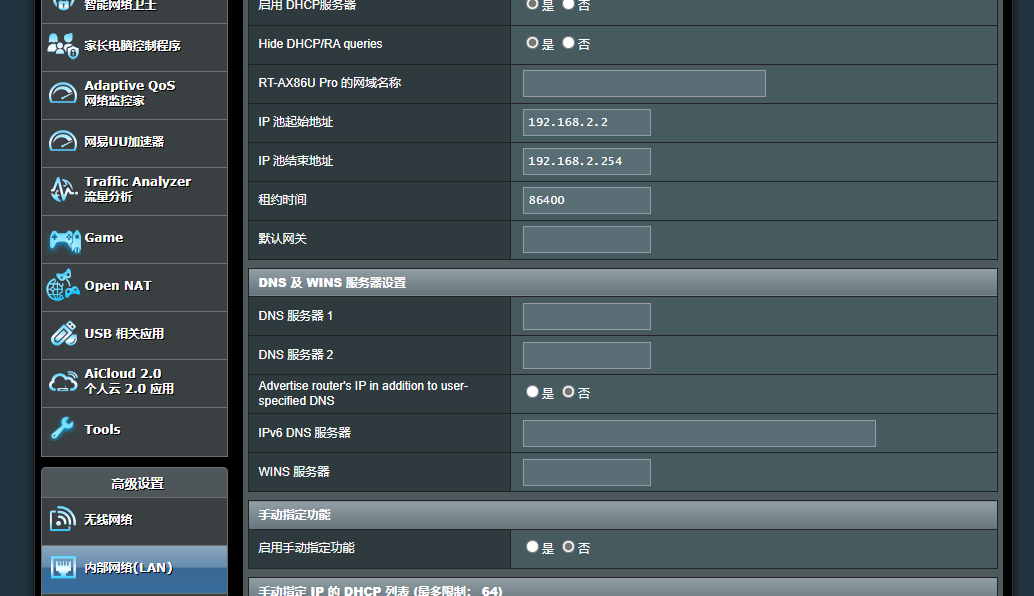Click the IP 池起始地址 input field
The image size is (1034, 596).
point(586,122)
